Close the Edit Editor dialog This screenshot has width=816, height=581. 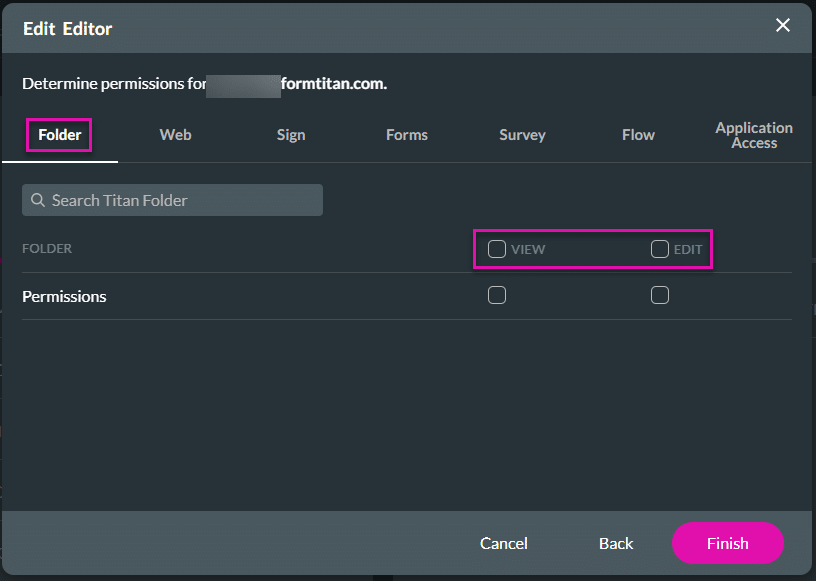point(783,26)
